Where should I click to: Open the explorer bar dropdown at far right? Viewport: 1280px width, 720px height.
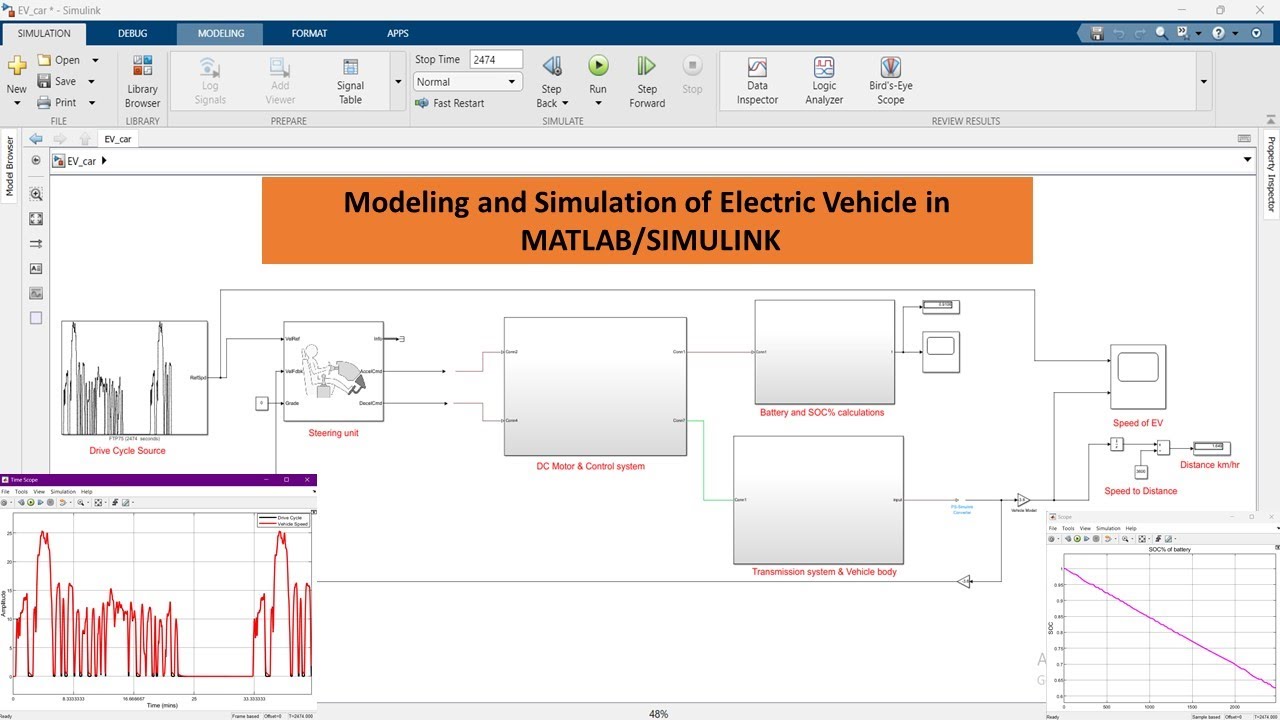coord(1247,160)
